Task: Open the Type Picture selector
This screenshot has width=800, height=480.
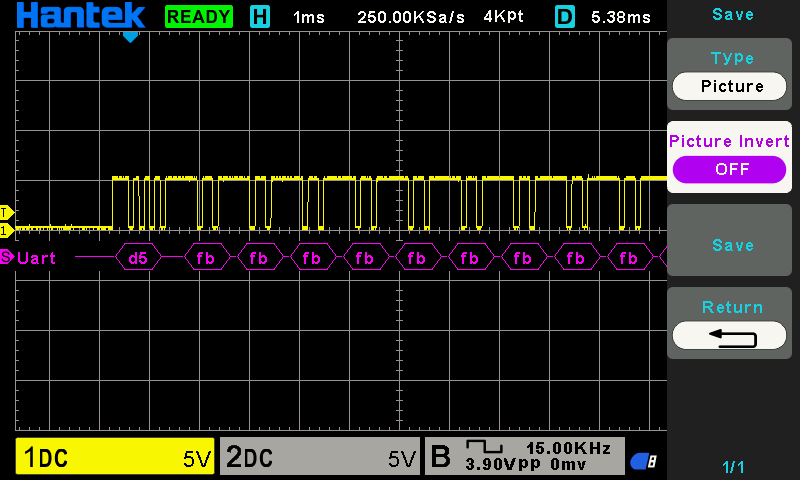Action: [732, 86]
